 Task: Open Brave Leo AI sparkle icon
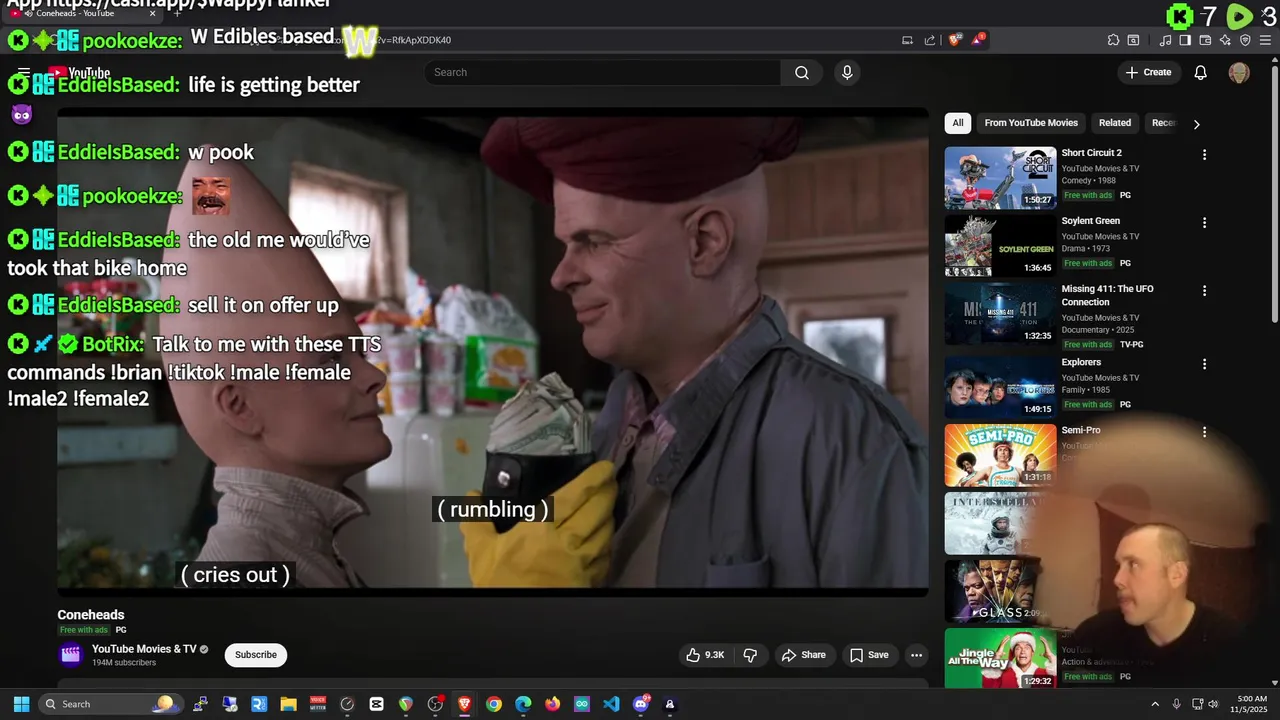[x=1225, y=40]
